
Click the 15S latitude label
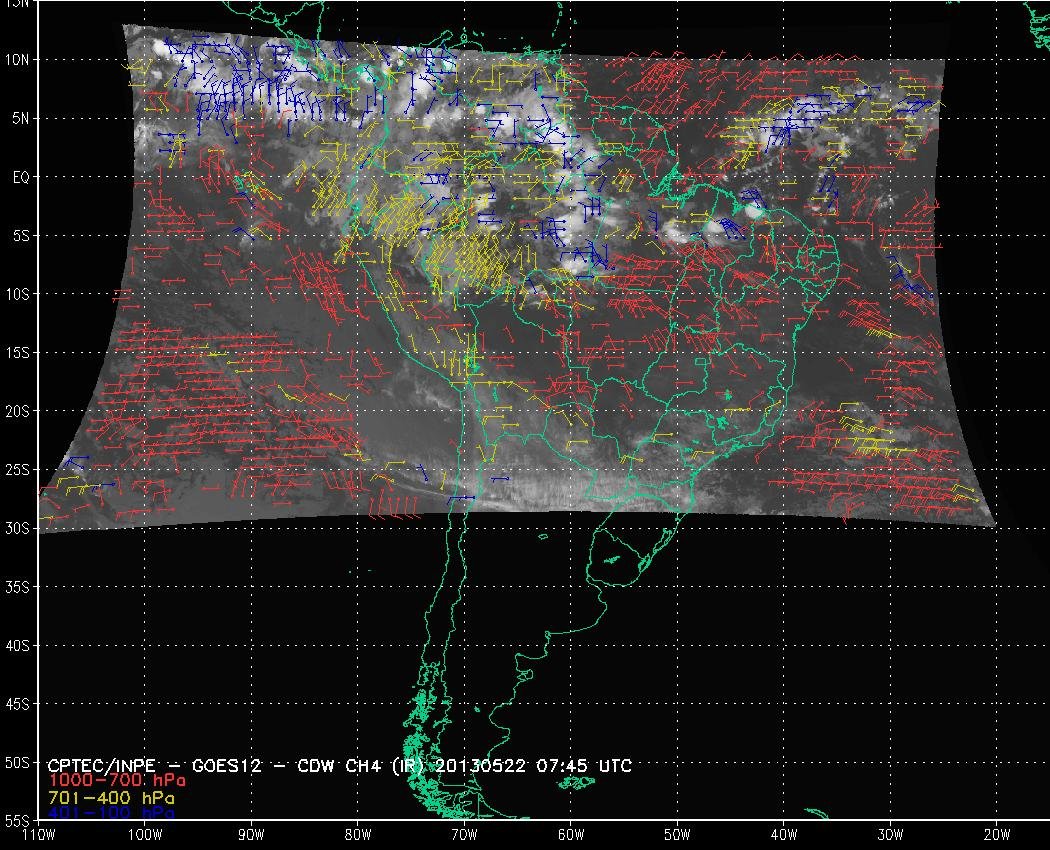pyautogui.click(x=19, y=353)
